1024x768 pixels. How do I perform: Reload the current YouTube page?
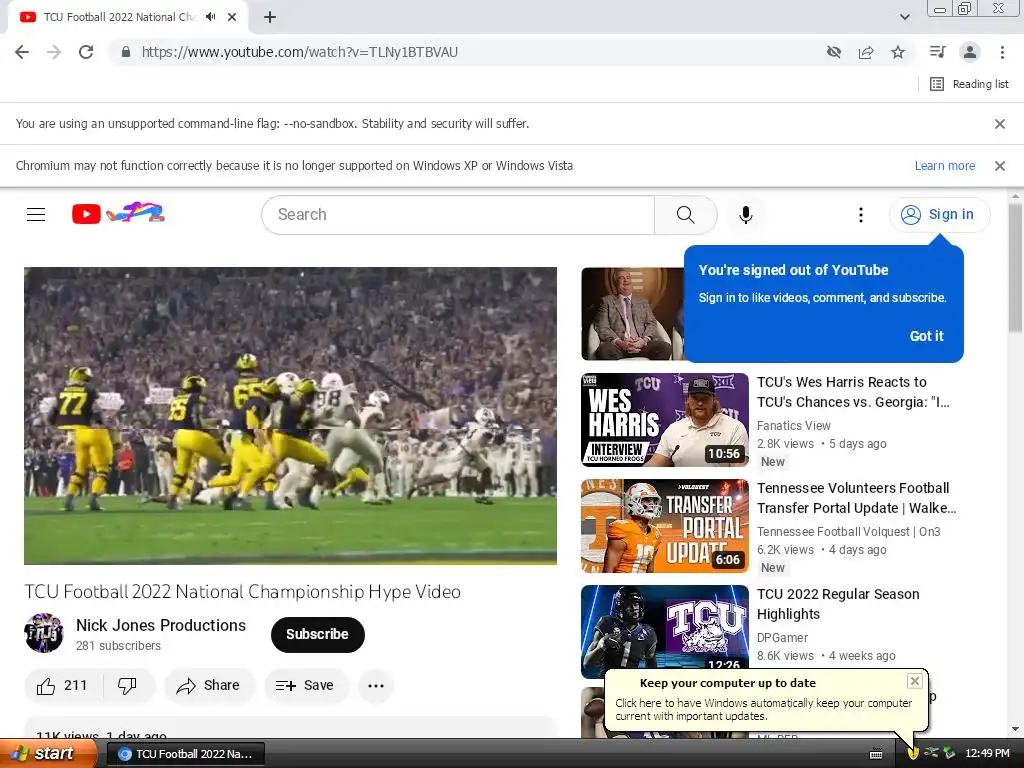pyautogui.click(x=86, y=52)
